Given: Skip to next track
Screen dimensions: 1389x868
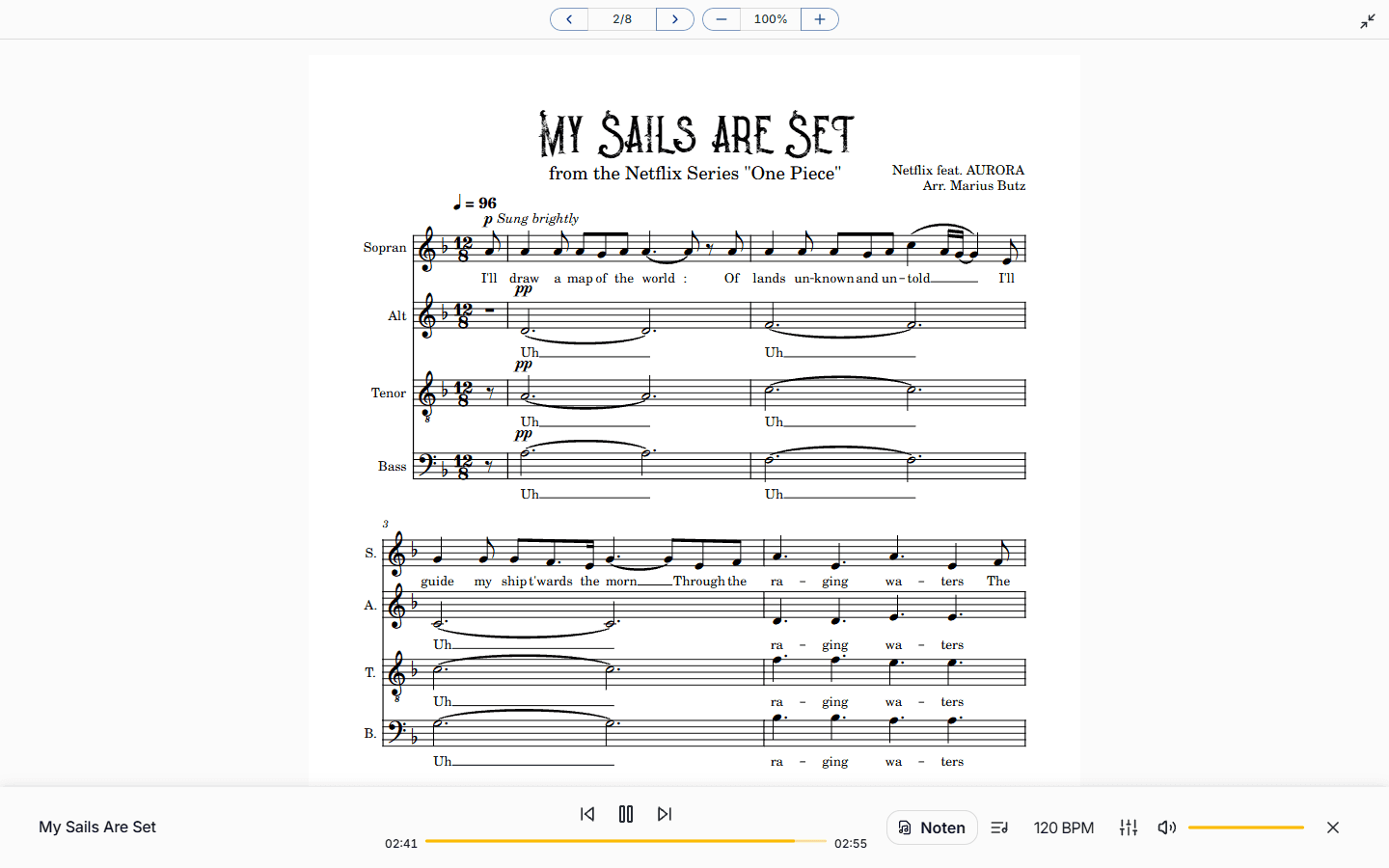Looking at the screenshot, I should [665, 814].
